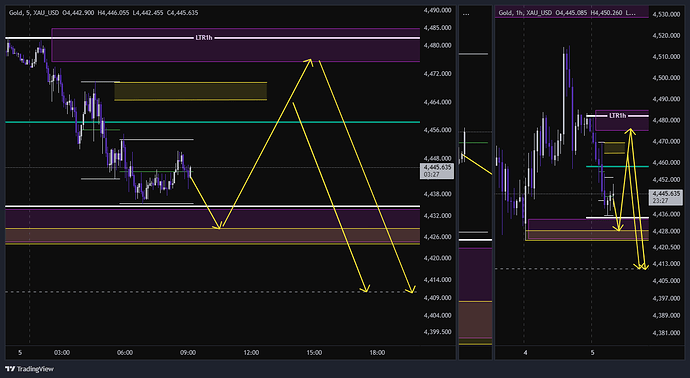Click date label 4 on the 1h time axis
The image size is (690, 378).
(x=525, y=352)
